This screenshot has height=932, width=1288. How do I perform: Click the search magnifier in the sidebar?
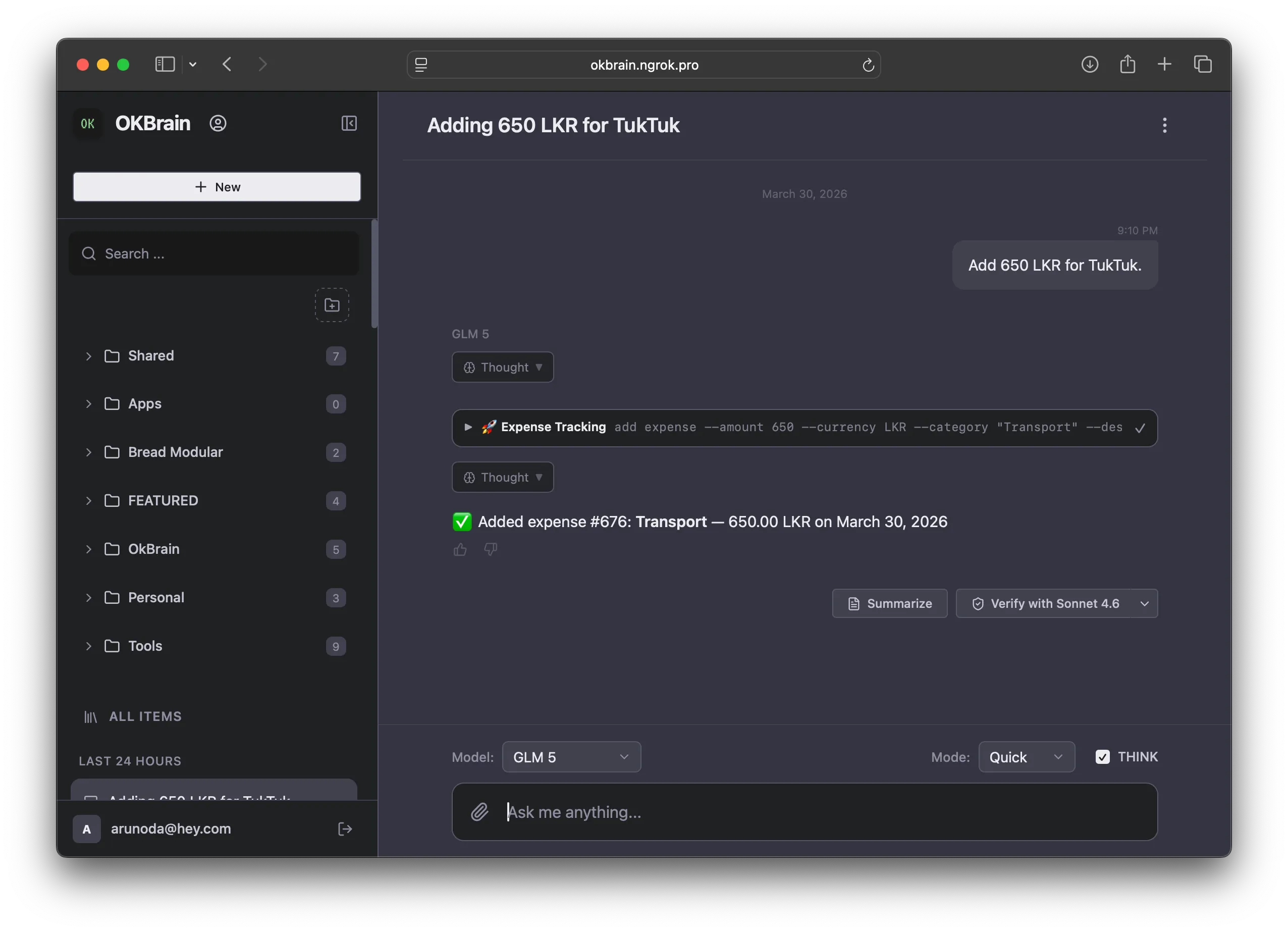[89, 253]
